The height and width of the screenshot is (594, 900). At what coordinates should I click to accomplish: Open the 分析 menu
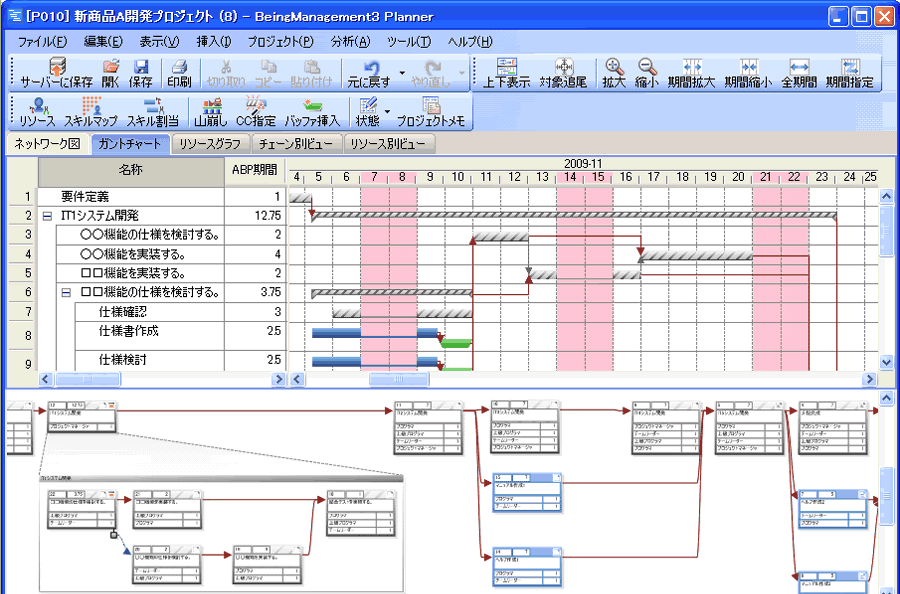click(x=351, y=42)
